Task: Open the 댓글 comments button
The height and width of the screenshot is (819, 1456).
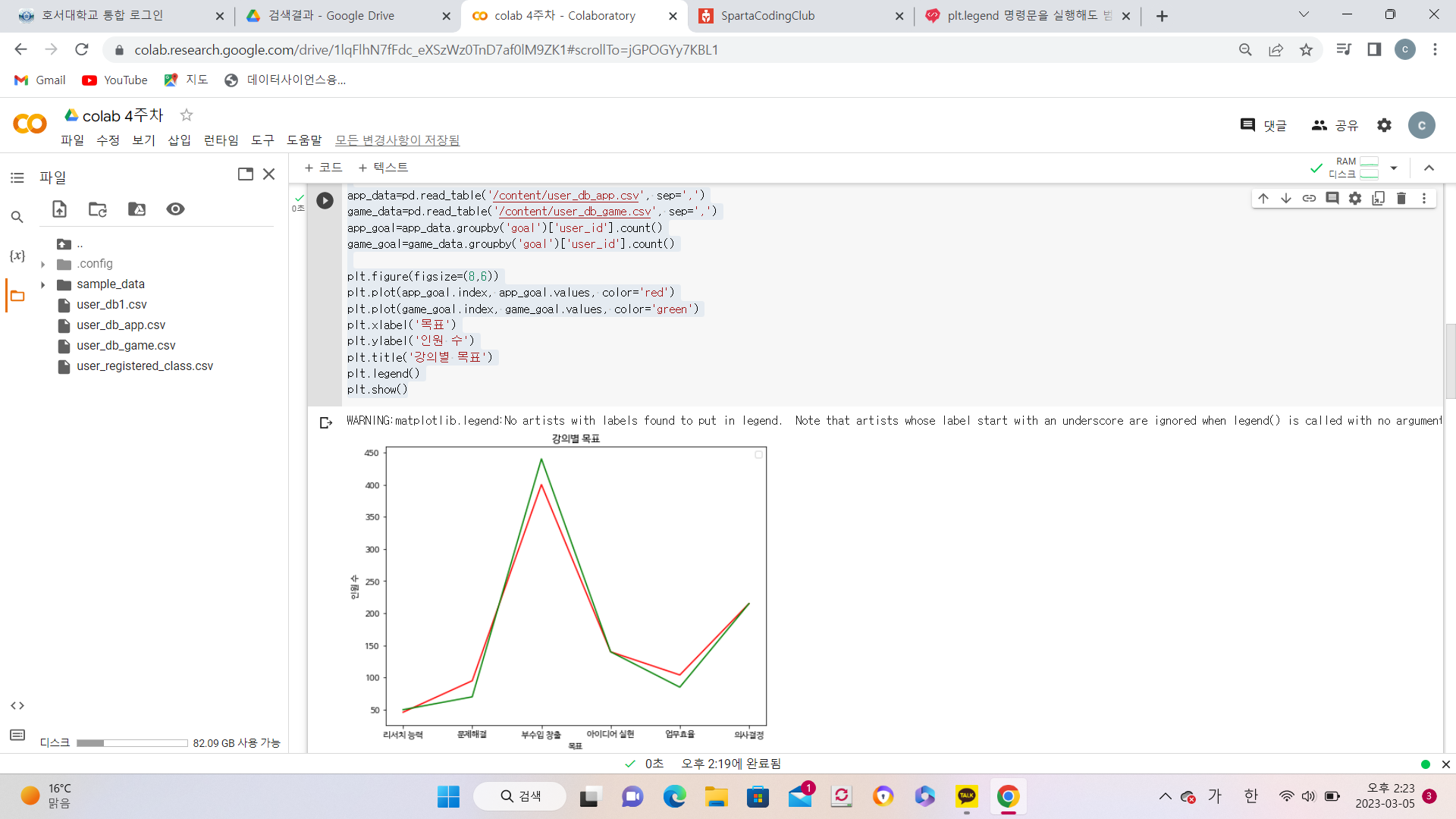Action: [1263, 125]
